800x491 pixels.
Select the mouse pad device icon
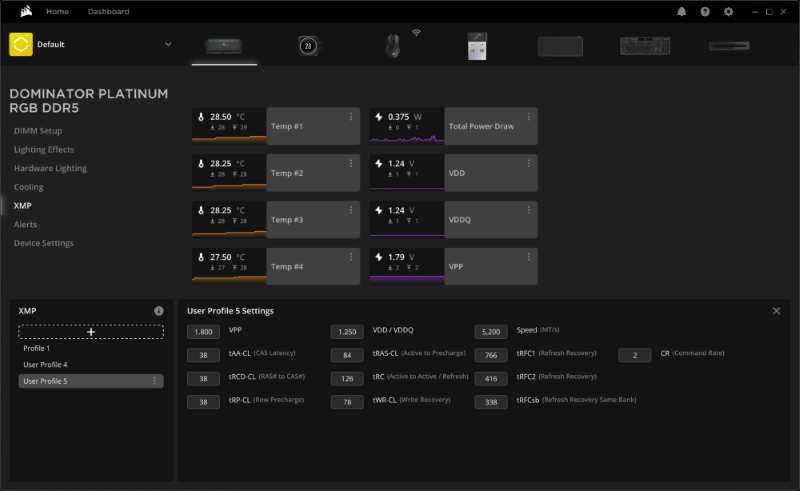[561, 46]
